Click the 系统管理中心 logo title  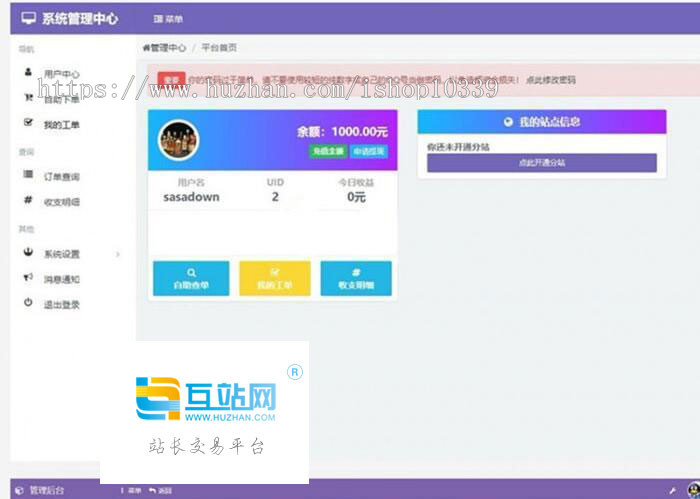click(x=70, y=18)
